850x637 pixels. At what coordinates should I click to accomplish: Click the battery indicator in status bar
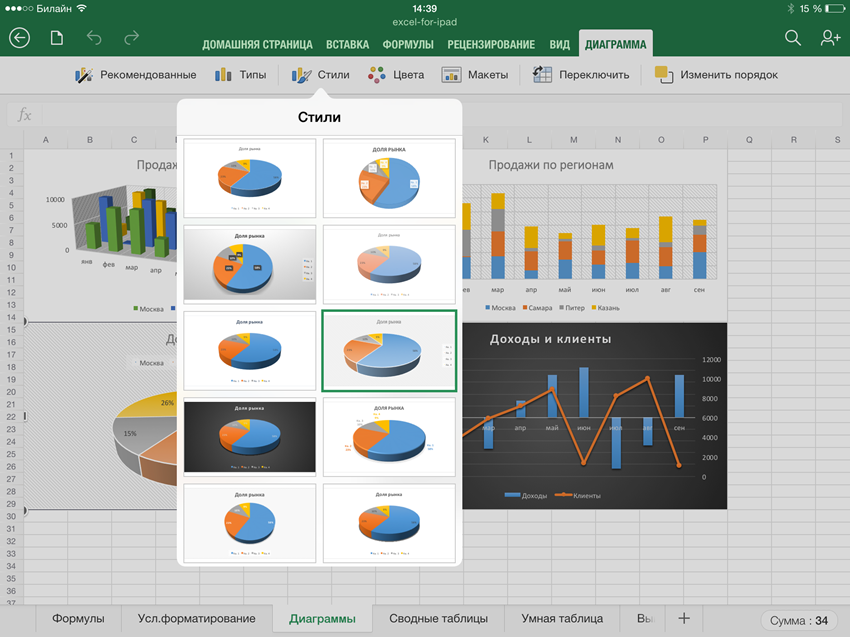tap(834, 9)
